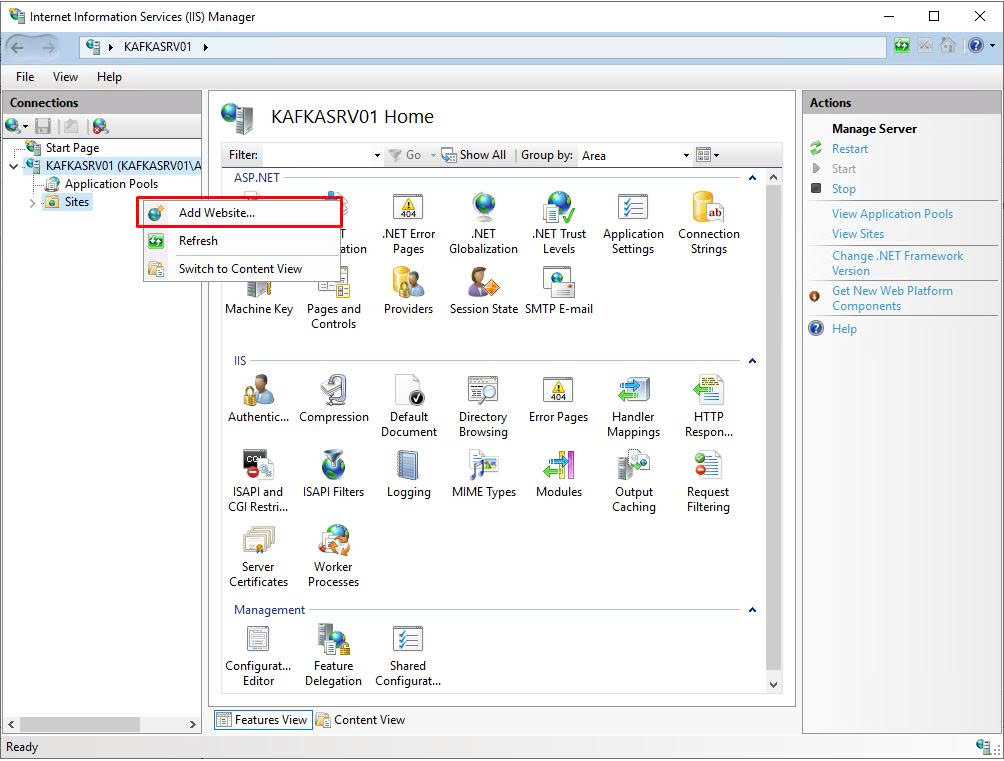Open ISAPI Filters feature
The width and height of the screenshot is (1004, 761).
[333, 475]
